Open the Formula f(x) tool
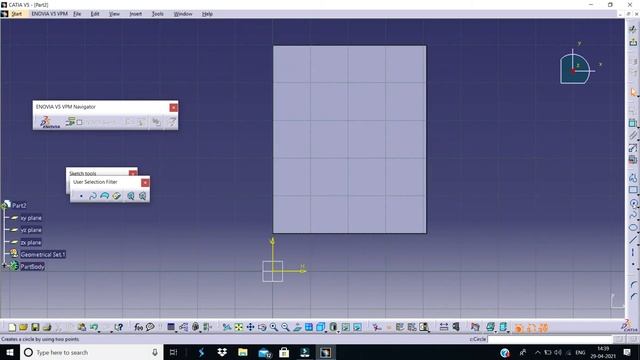The image size is (640, 360). (138, 327)
